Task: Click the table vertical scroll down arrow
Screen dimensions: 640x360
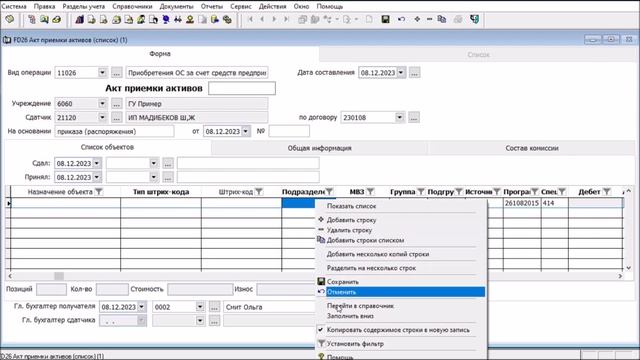Action: [629, 268]
